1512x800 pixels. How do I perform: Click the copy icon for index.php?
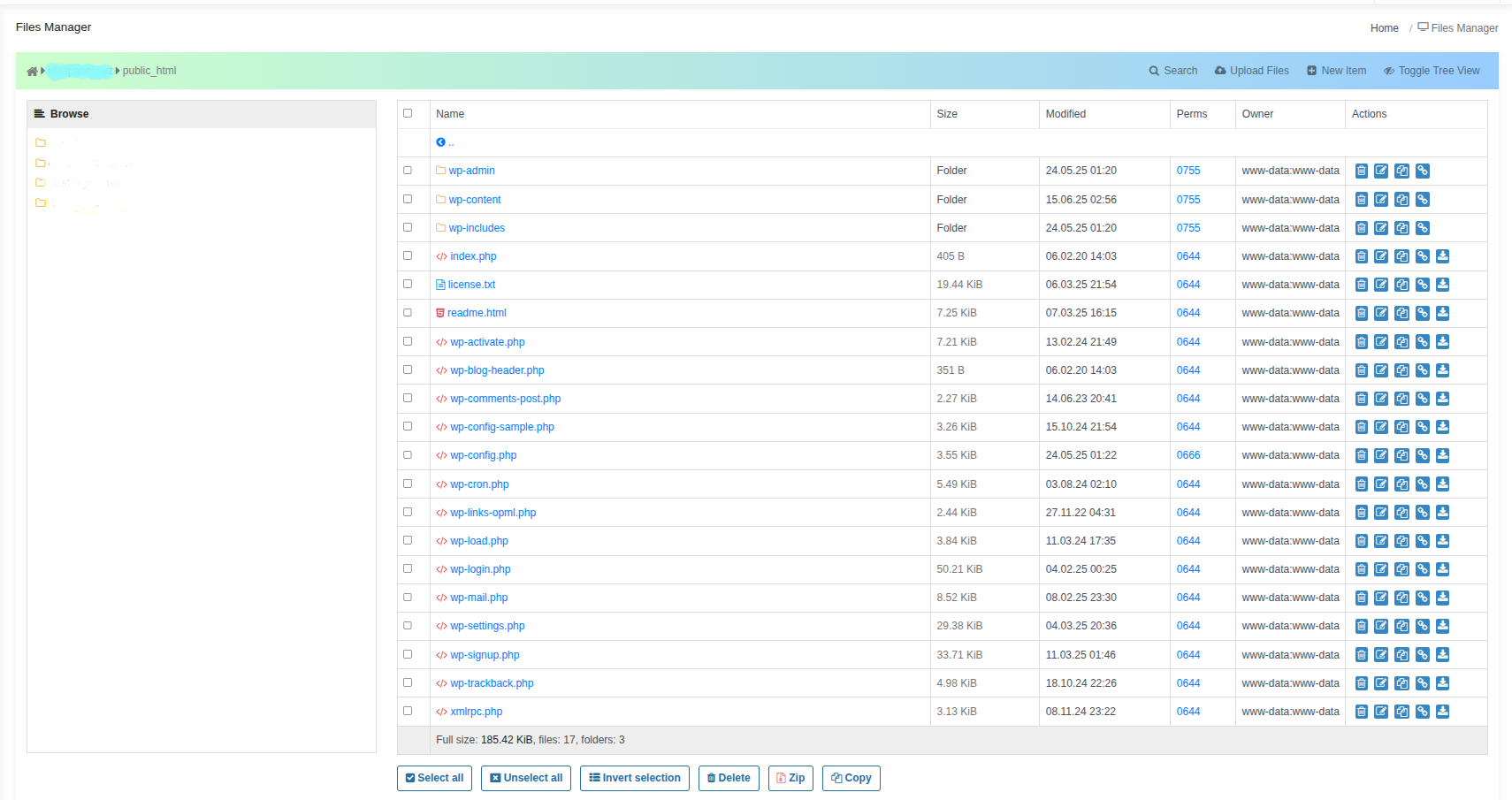pos(1401,257)
